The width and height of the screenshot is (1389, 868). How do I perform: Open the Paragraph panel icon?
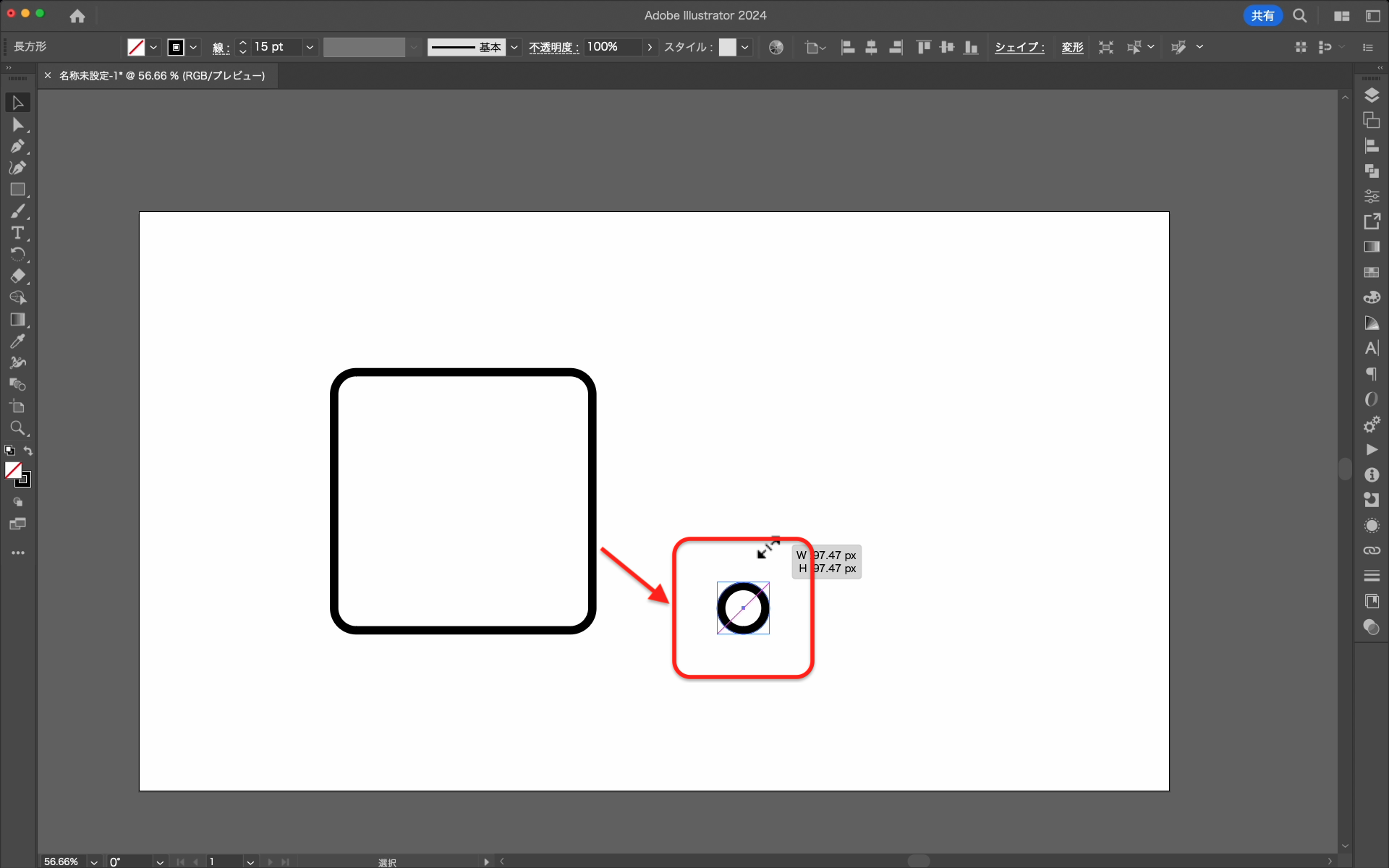coord(1371,373)
